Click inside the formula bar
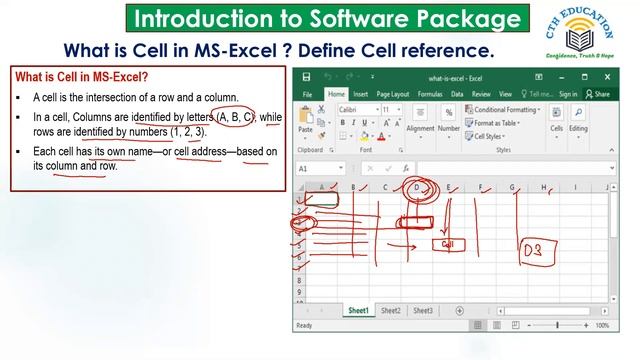Screen dimensions: 640x360 pyautogui.click(x=512, y=169)
